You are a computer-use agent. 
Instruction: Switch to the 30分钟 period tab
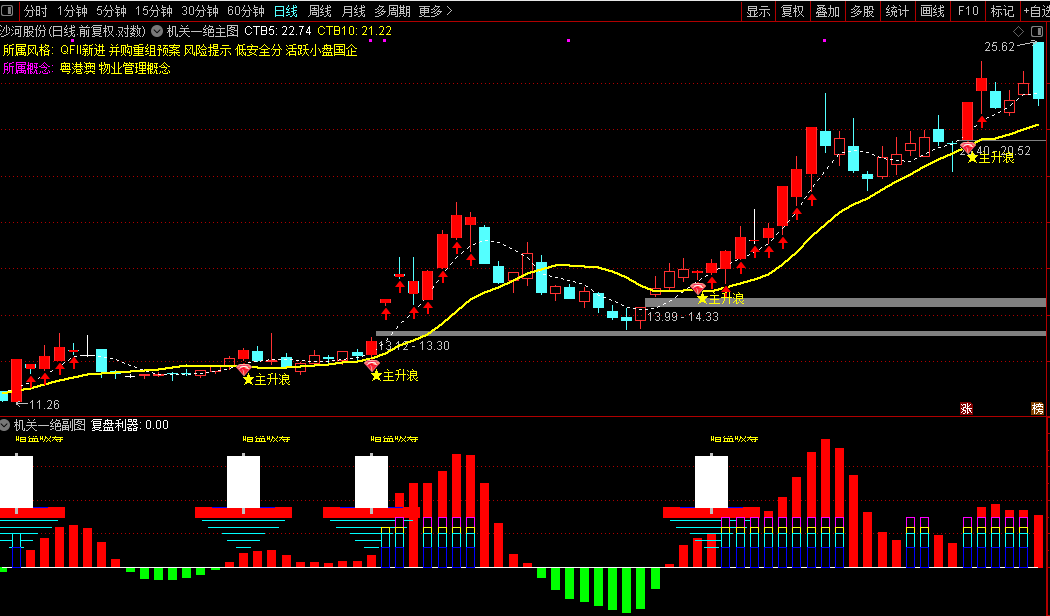tap(200, 11)
